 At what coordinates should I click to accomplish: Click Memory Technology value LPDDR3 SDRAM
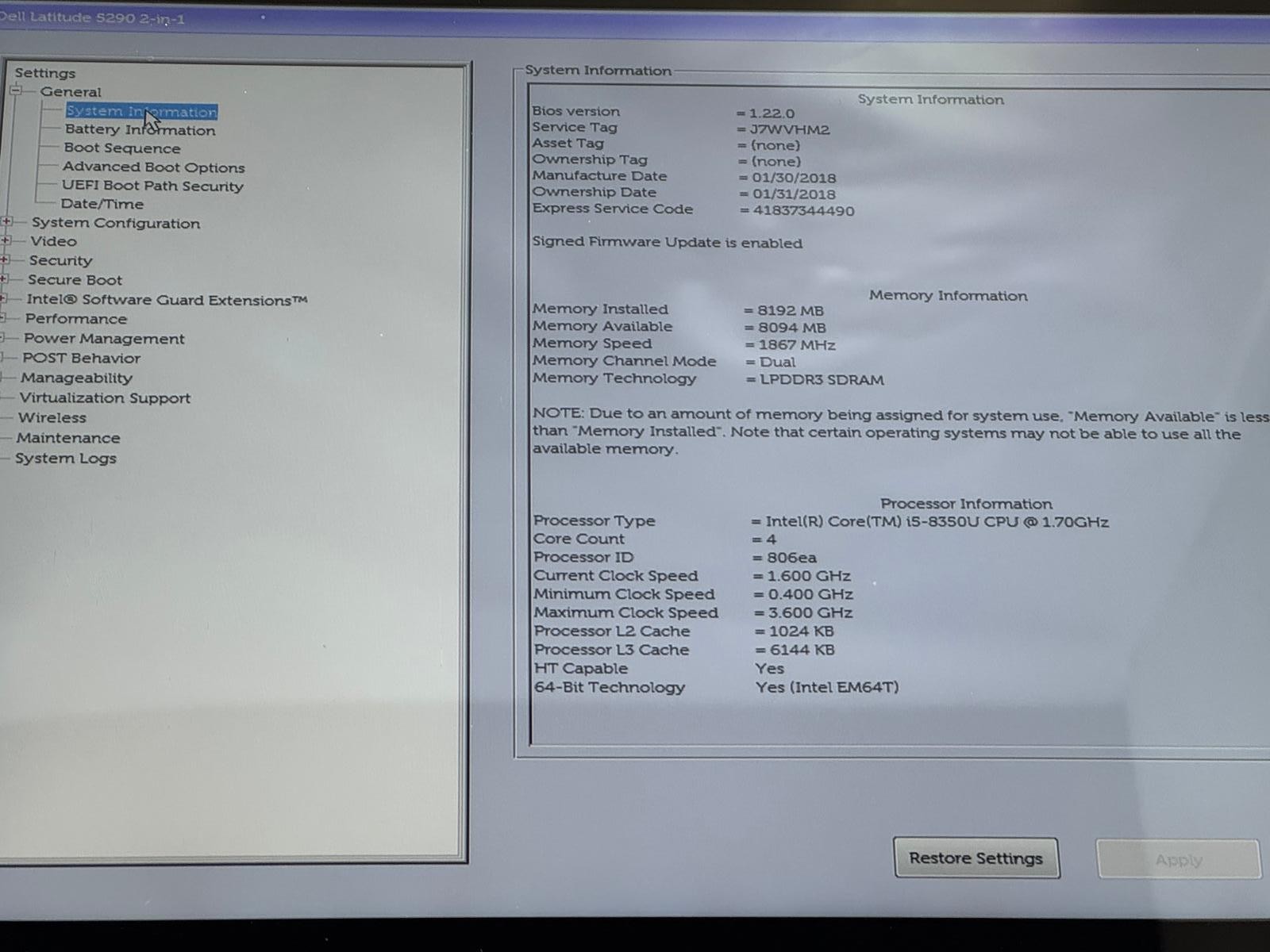tap(822, 380)
